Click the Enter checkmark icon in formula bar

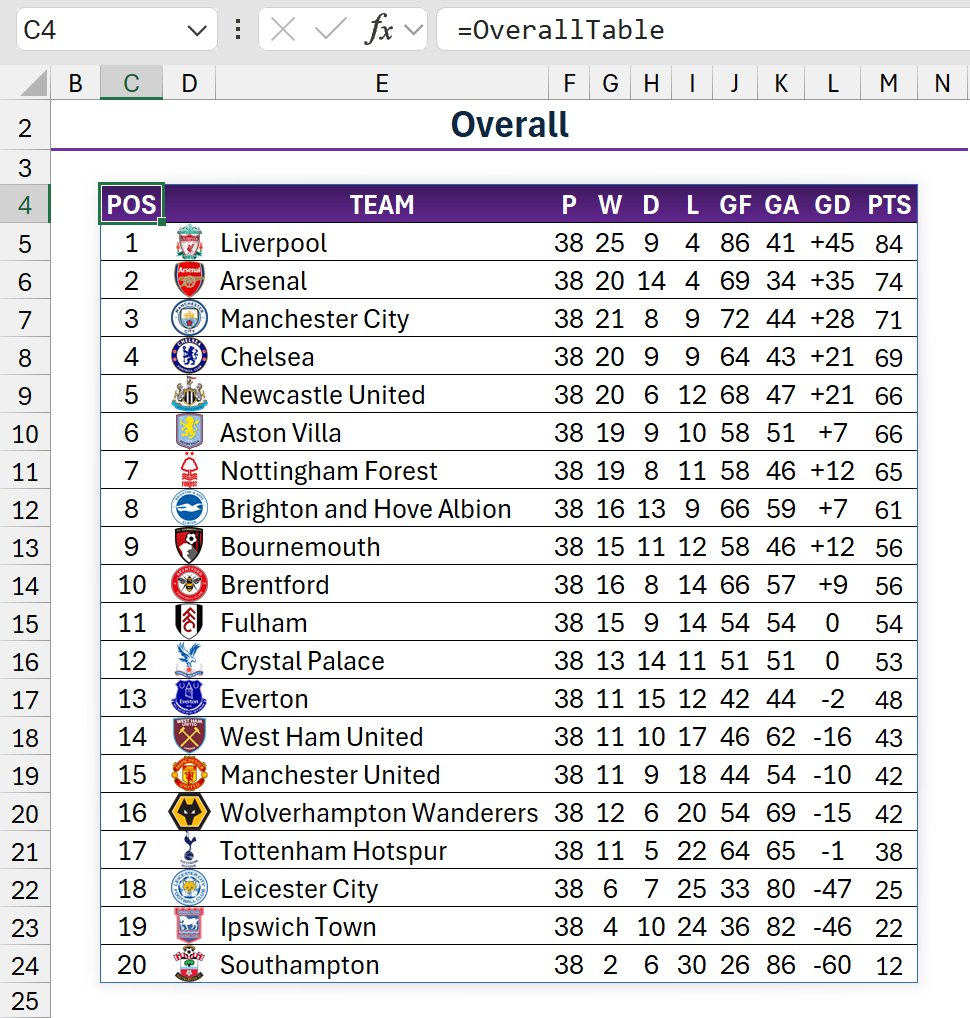coord(330,30)
